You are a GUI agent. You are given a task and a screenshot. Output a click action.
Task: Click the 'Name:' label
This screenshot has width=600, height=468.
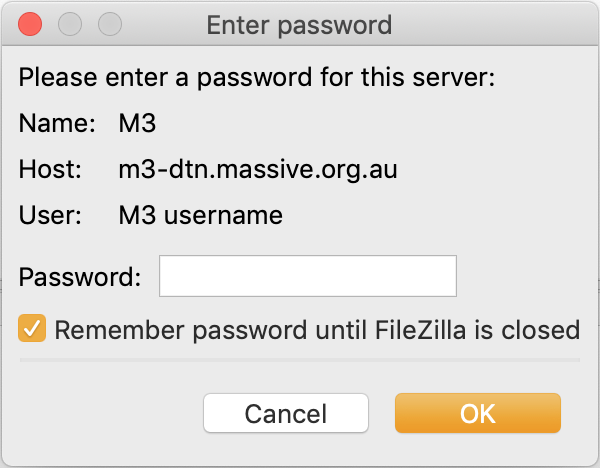[57, 125]
